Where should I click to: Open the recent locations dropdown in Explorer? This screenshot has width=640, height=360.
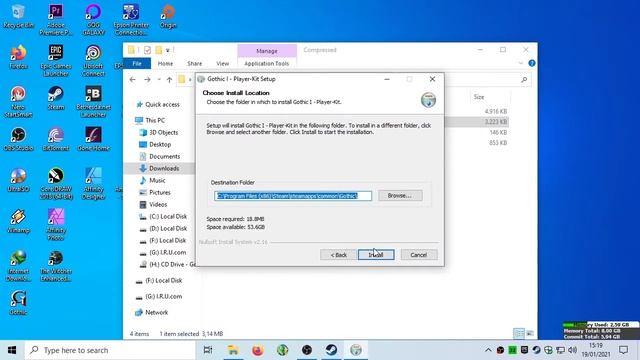(159, 80)
